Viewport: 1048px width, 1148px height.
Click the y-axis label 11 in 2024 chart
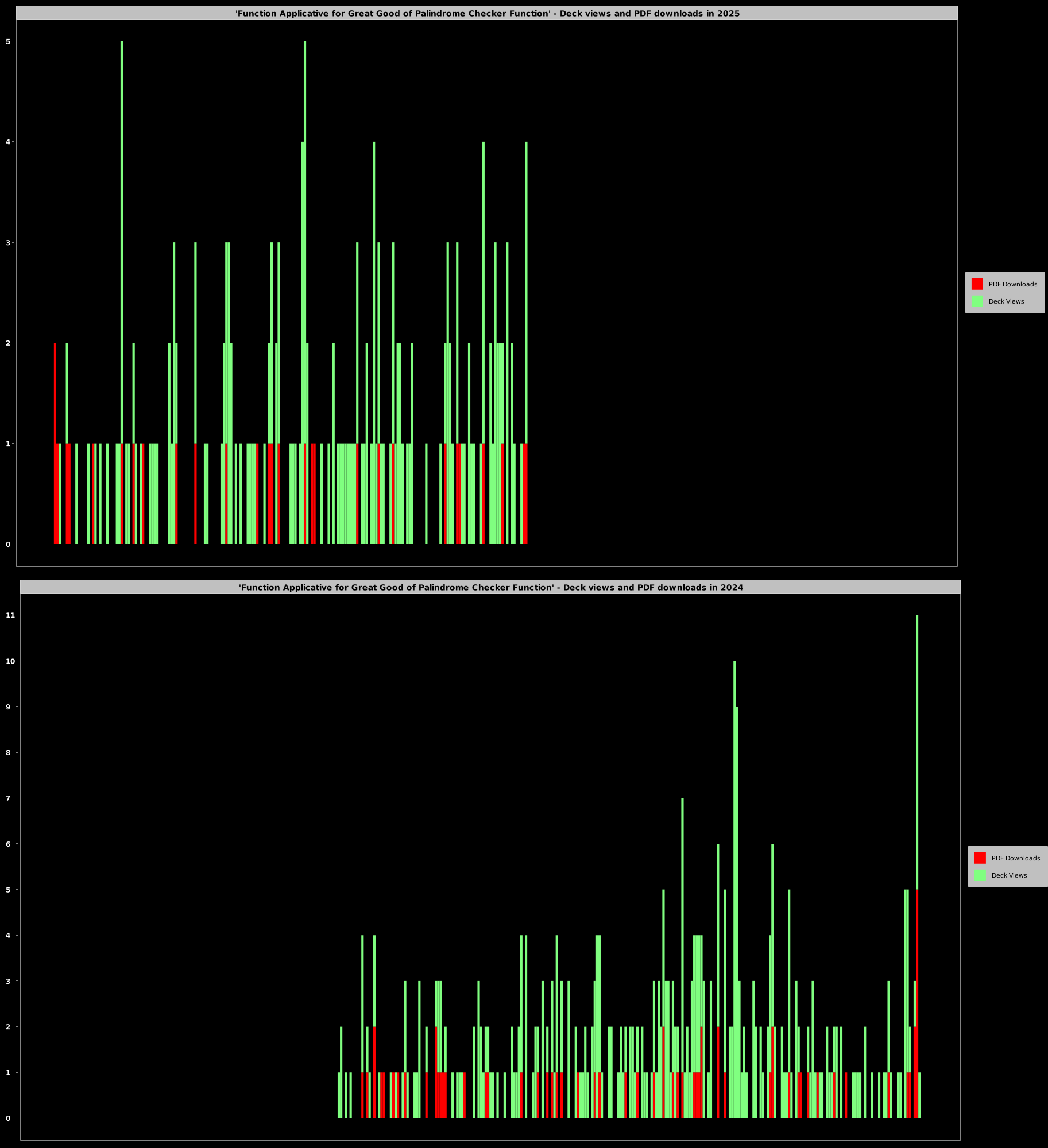(10, 615)
